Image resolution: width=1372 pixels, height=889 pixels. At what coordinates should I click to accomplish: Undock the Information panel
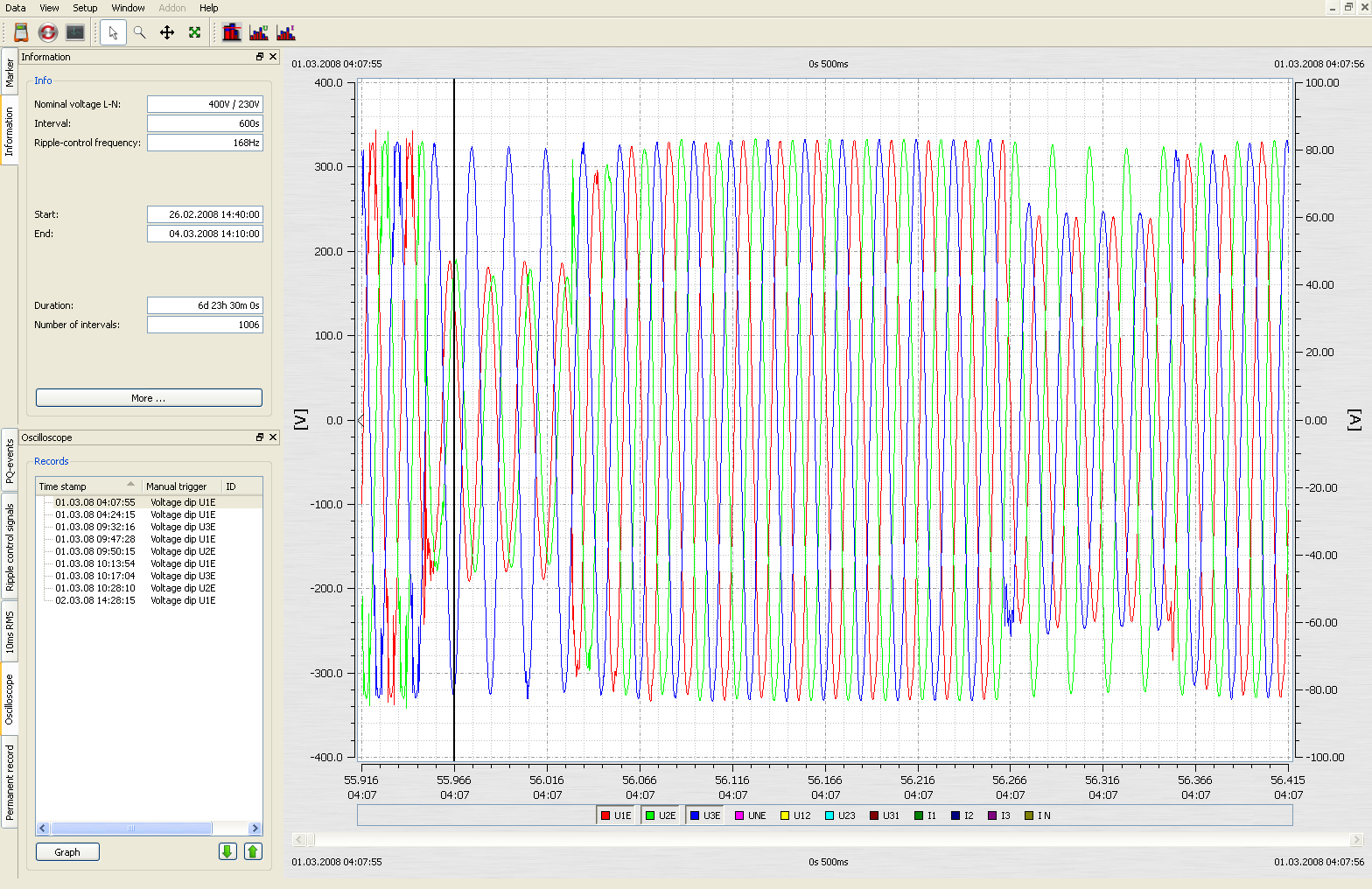[260, 57]
